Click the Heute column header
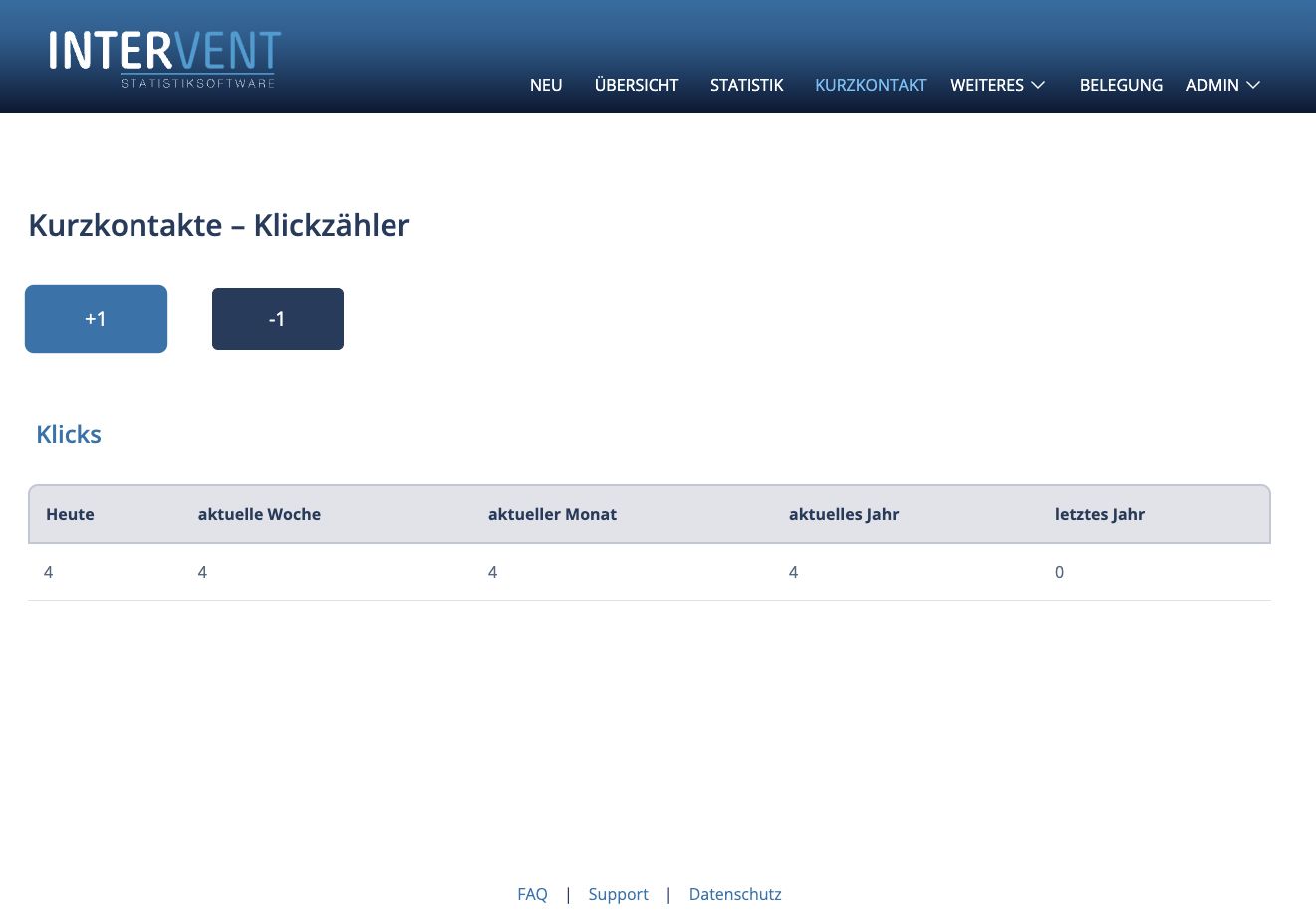The image size is (1316, 913). [70, 514]
